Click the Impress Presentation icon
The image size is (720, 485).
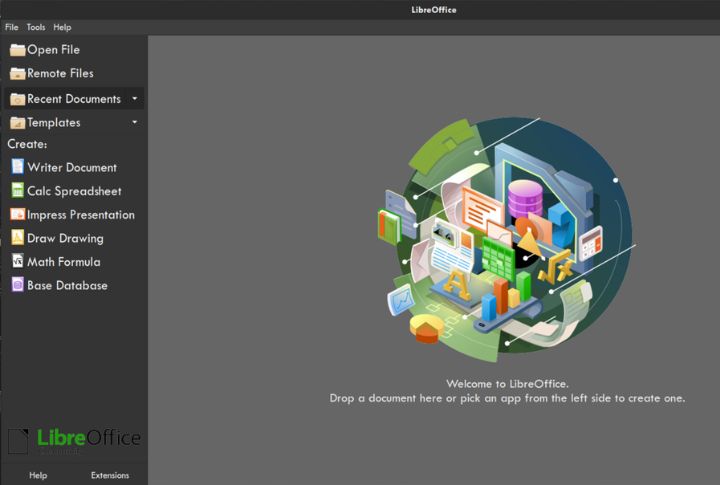(17, 214)
